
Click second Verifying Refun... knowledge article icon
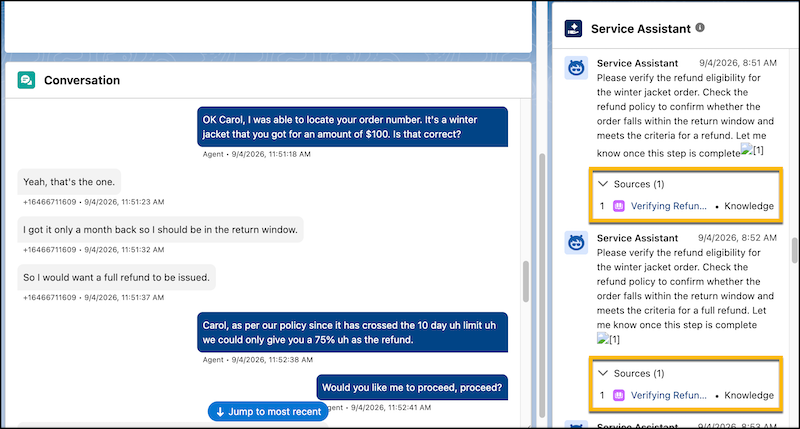(x=618, y=395)
